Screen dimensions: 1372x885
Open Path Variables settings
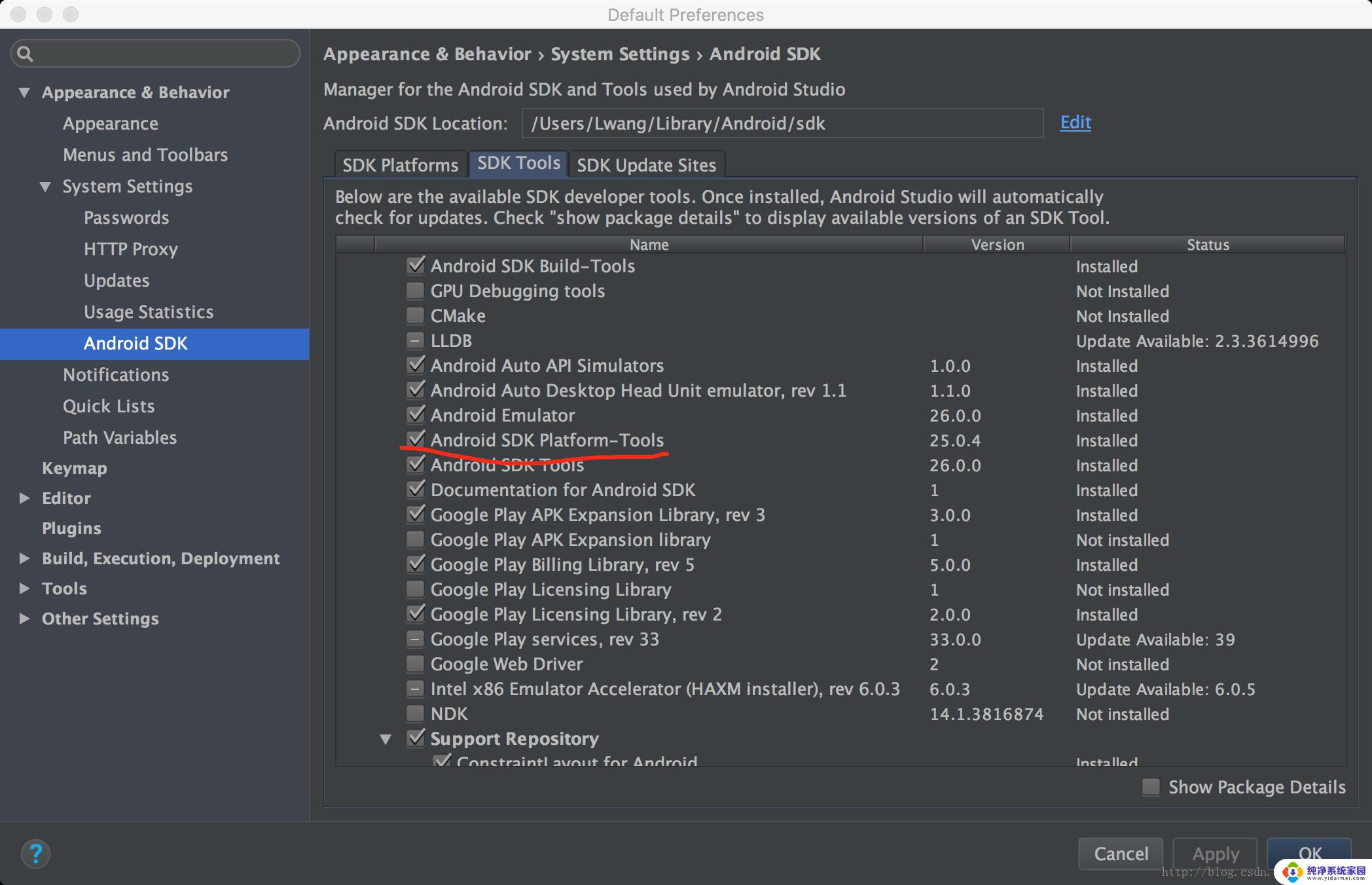120,438
